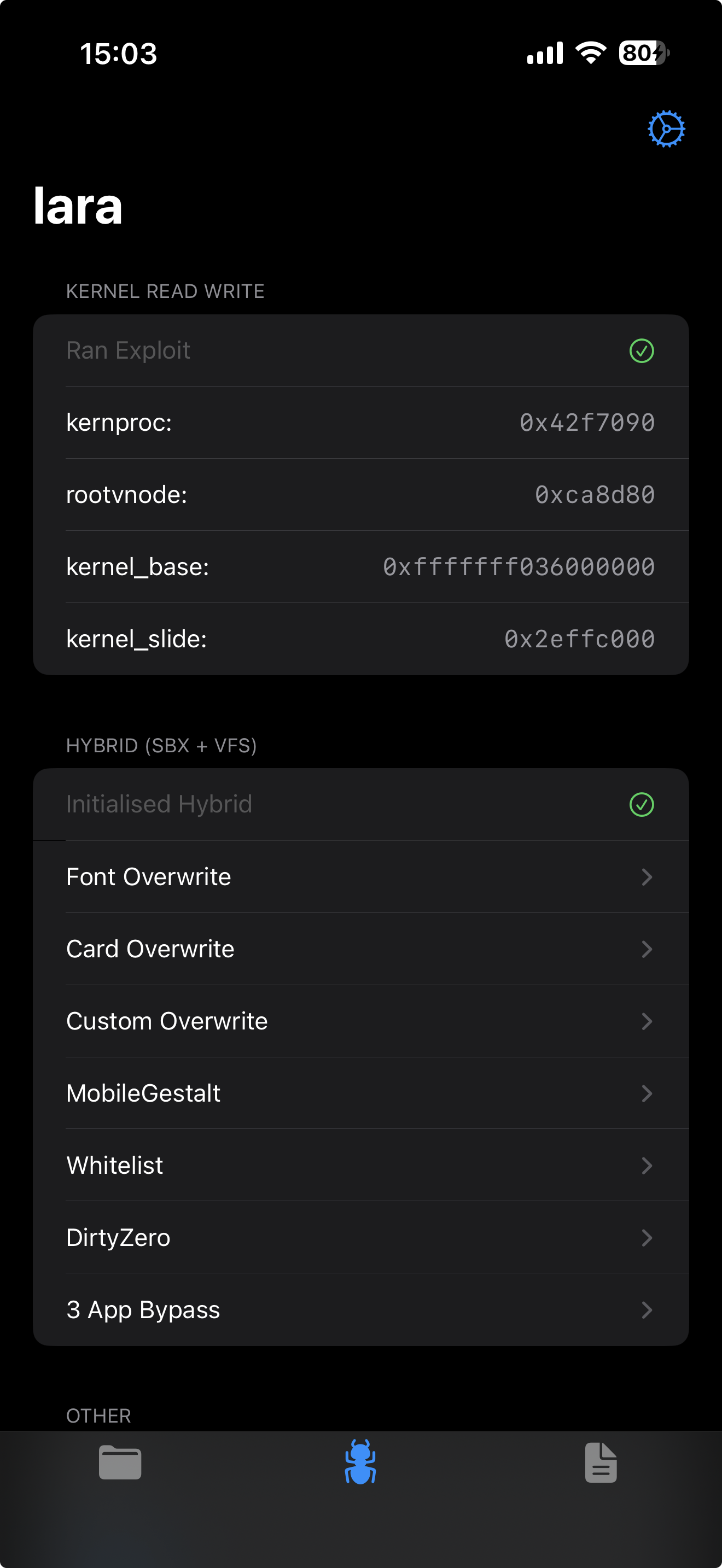Tap the rootvnode value 0xca8d80
722x1568 pixels.
[595, 495]
